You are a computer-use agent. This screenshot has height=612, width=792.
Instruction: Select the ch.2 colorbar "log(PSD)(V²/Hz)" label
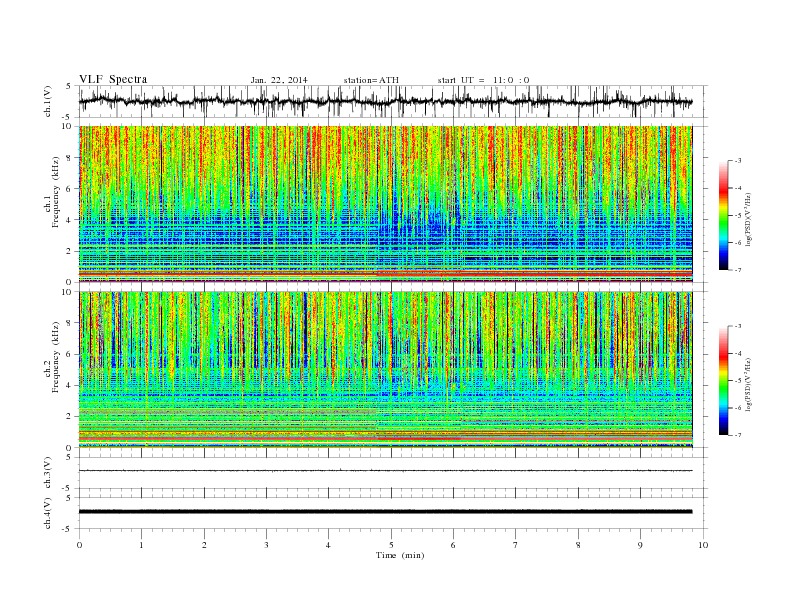coord(749,384)
